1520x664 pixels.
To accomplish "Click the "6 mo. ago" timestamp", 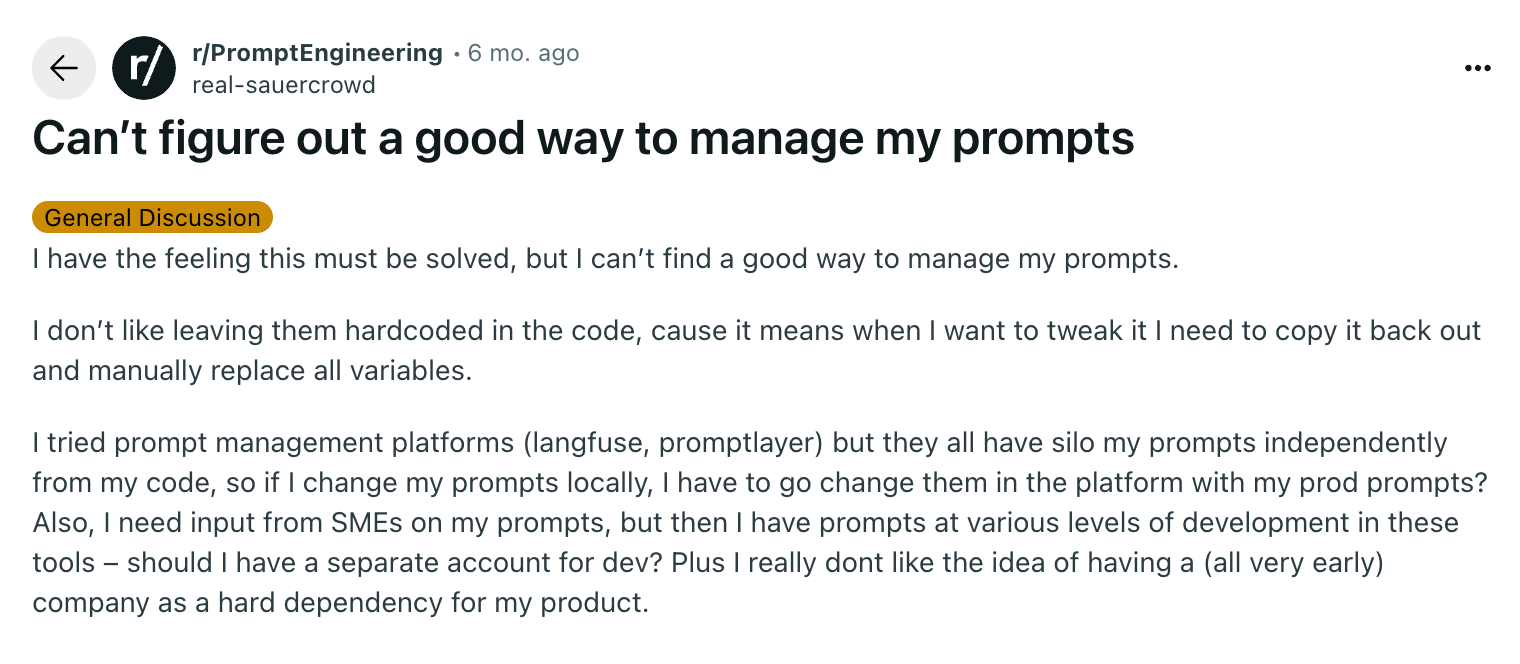I will [523, 53].
